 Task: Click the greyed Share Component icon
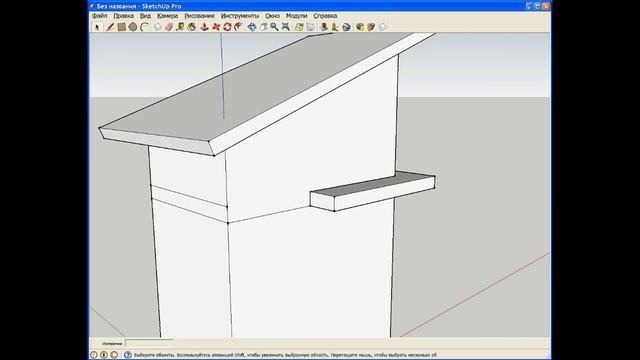[x=382, y=27]
